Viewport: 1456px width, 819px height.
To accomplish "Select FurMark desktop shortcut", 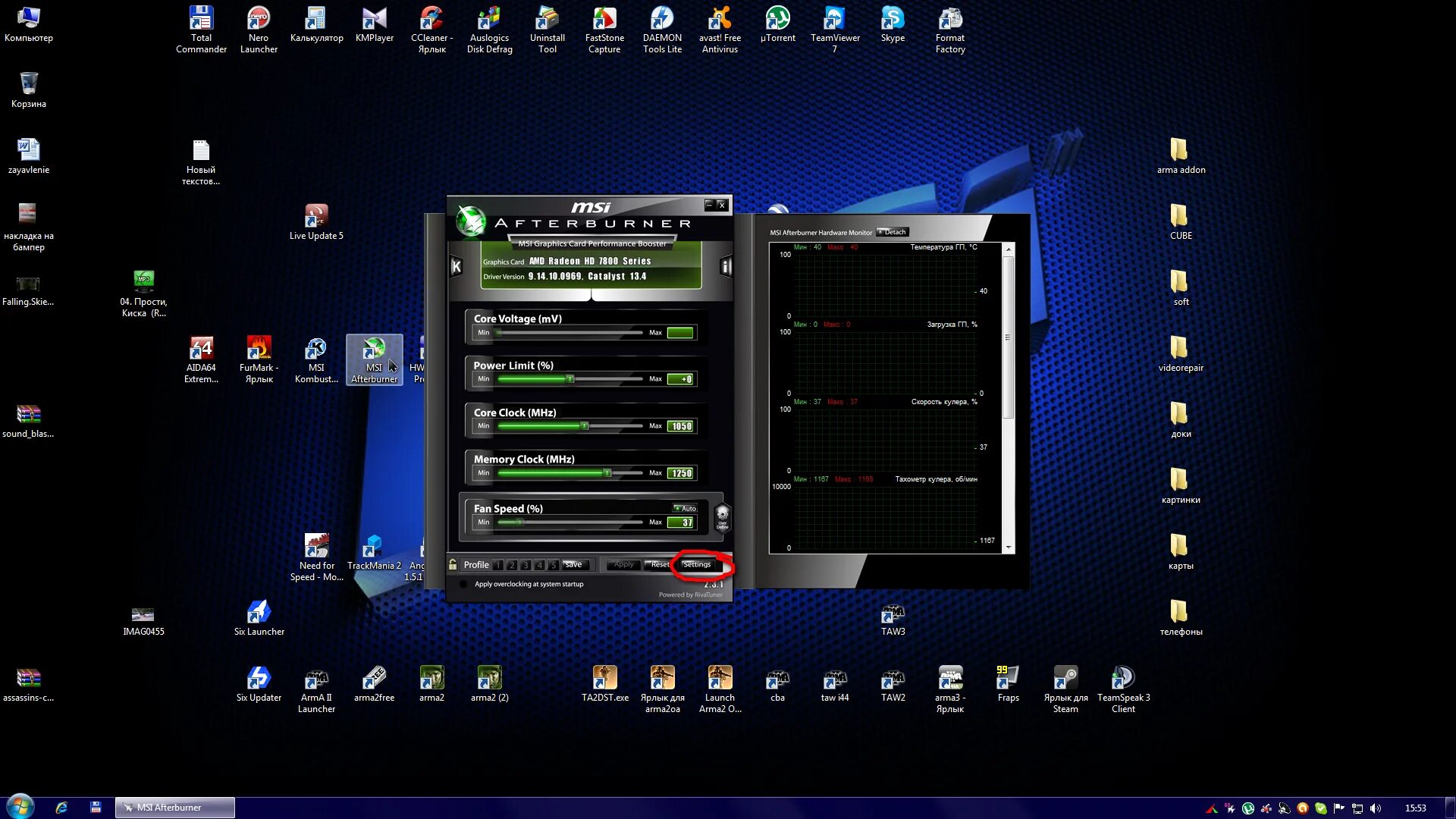I will [259, 359].
